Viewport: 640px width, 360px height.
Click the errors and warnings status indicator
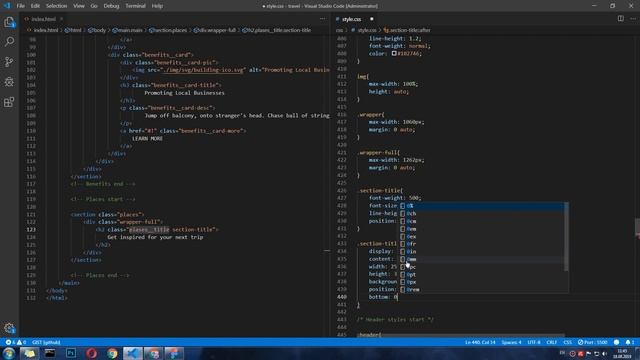point(16,342)
